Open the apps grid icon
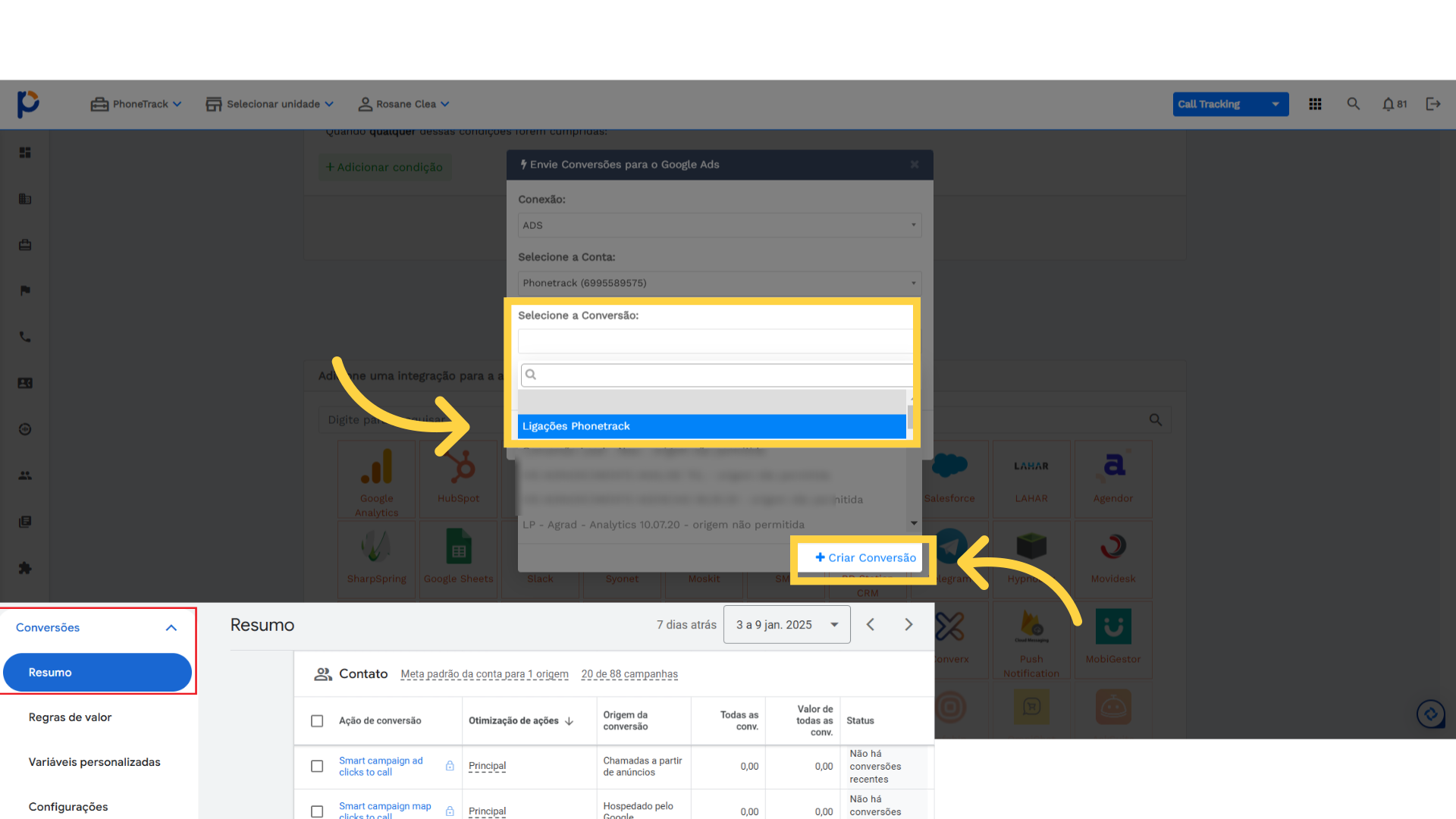Screen dimensions: 1456x819 click(1315, 104)
